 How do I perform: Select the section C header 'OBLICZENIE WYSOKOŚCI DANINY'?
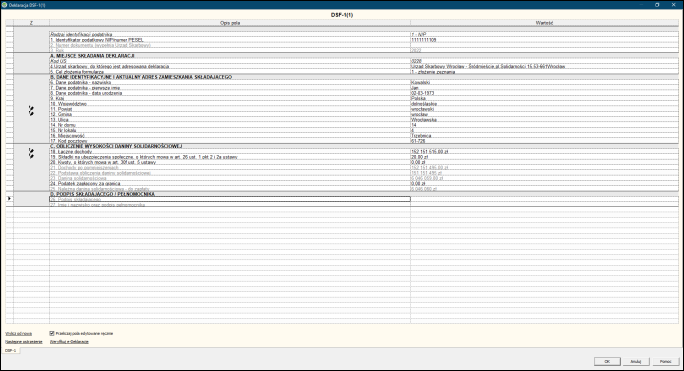click(116, 146)
